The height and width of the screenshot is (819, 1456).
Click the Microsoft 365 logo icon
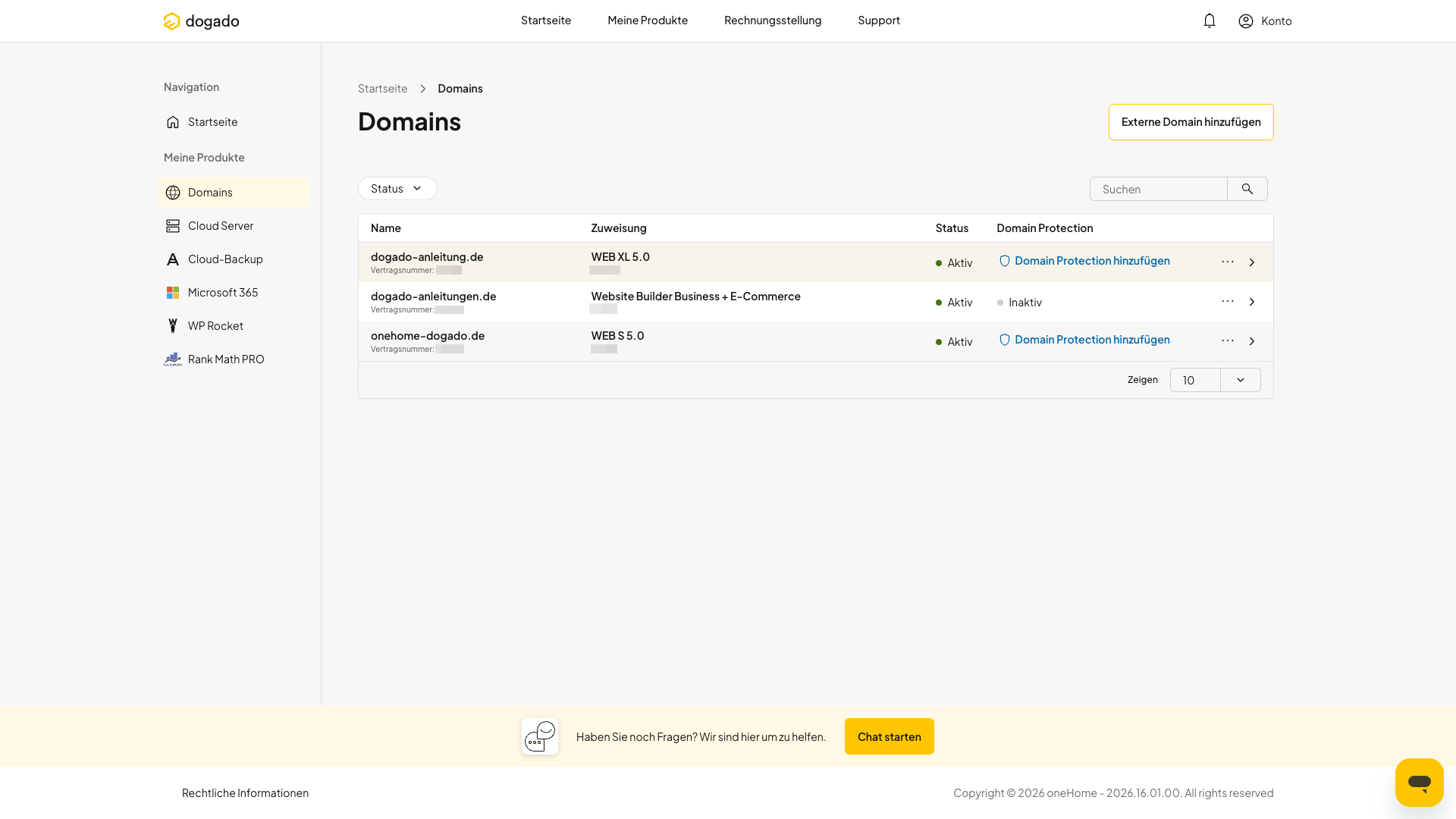click(173, 293)
